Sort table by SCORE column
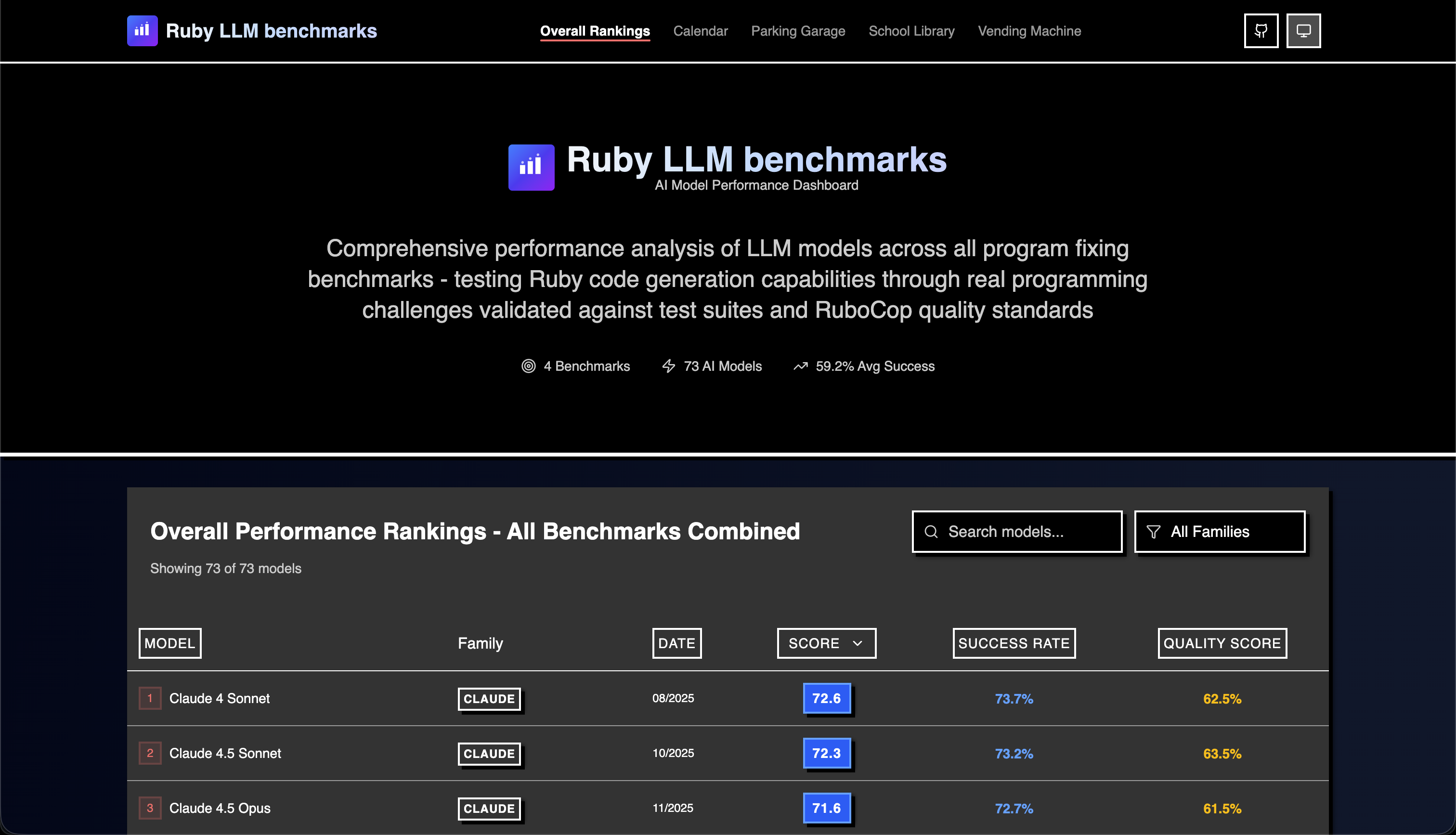The width and height of the screenshot is (1456, 835). point(826,643)
